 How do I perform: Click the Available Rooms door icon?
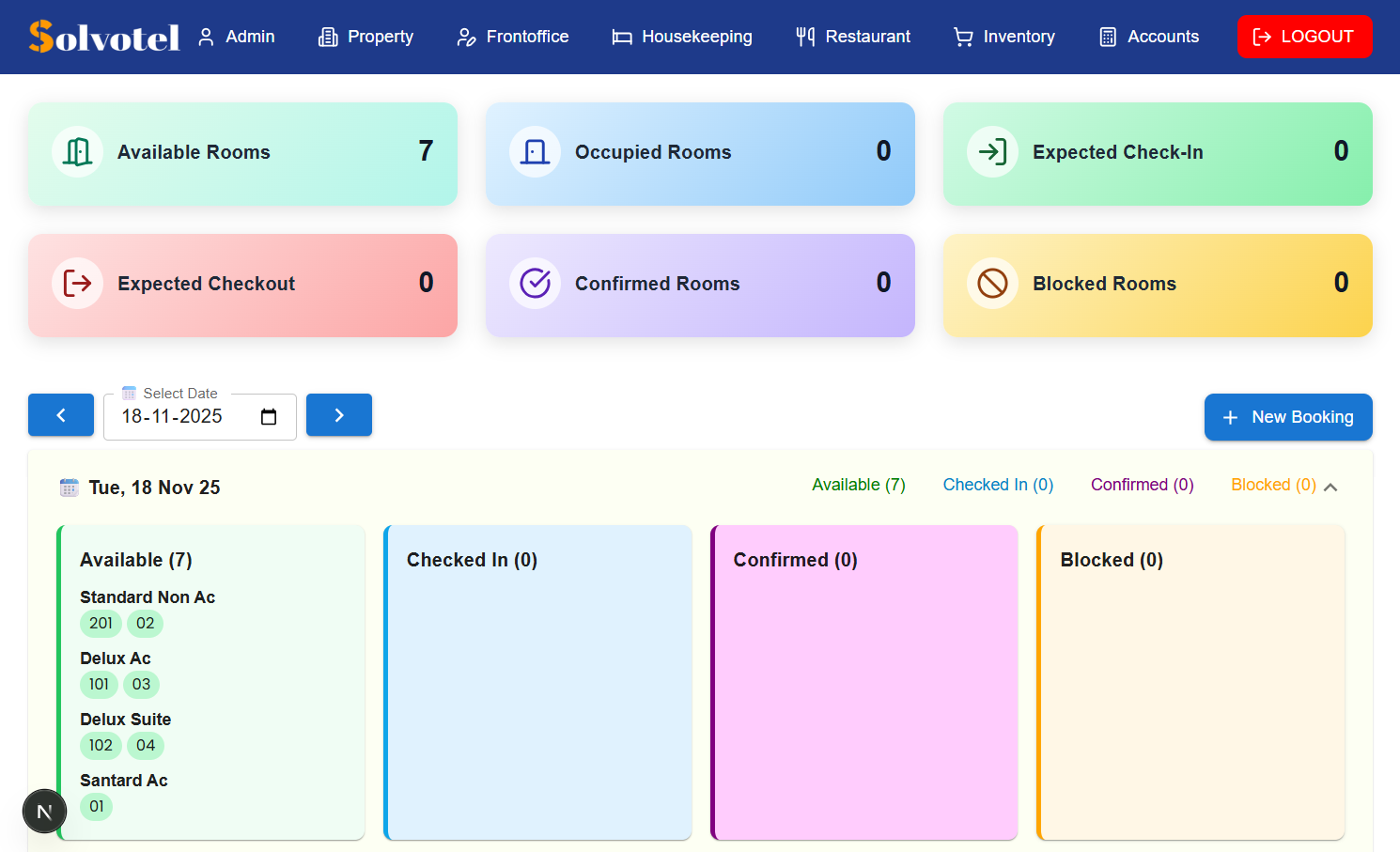[77, 151]
